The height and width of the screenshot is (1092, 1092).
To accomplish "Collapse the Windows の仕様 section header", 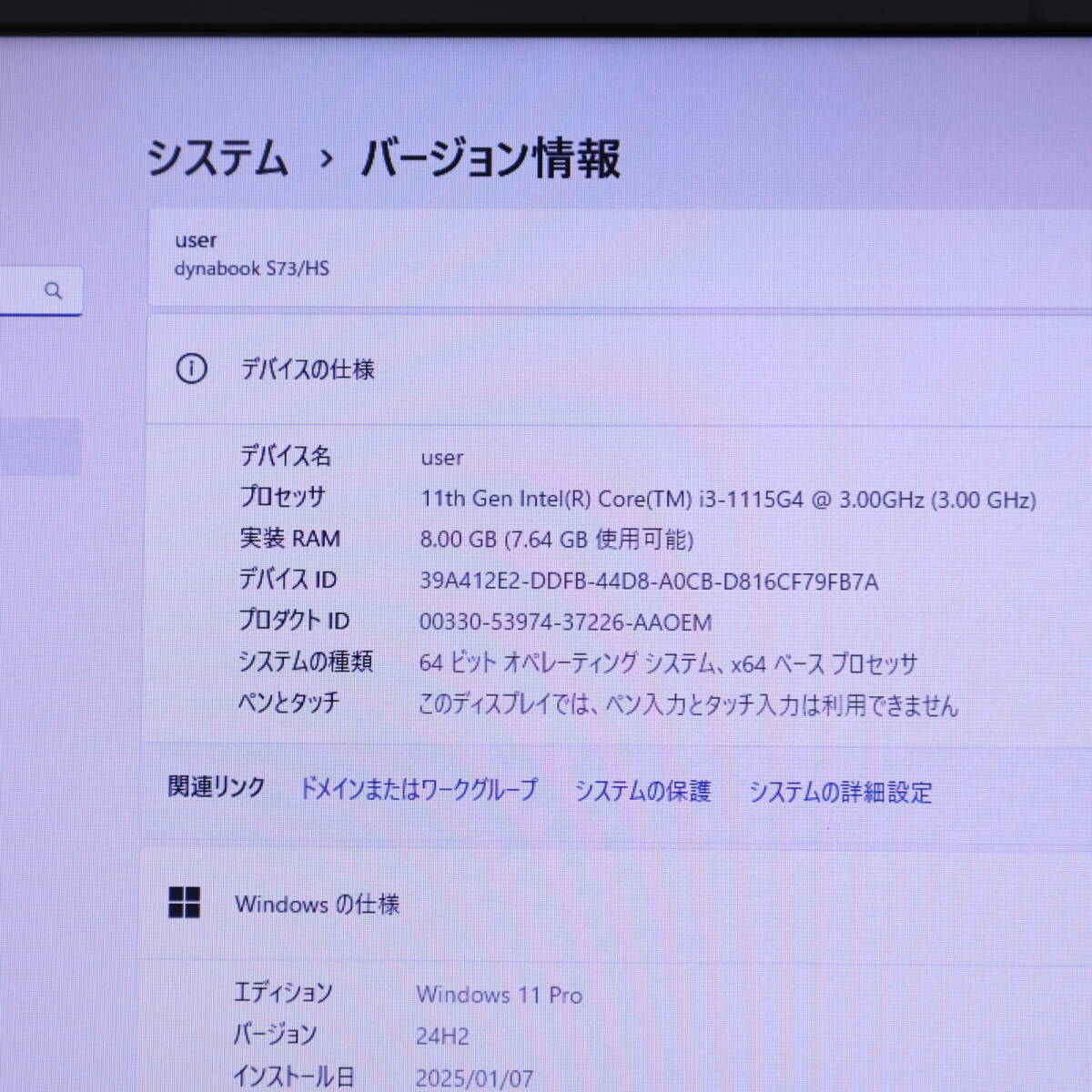I will [617, 904].
